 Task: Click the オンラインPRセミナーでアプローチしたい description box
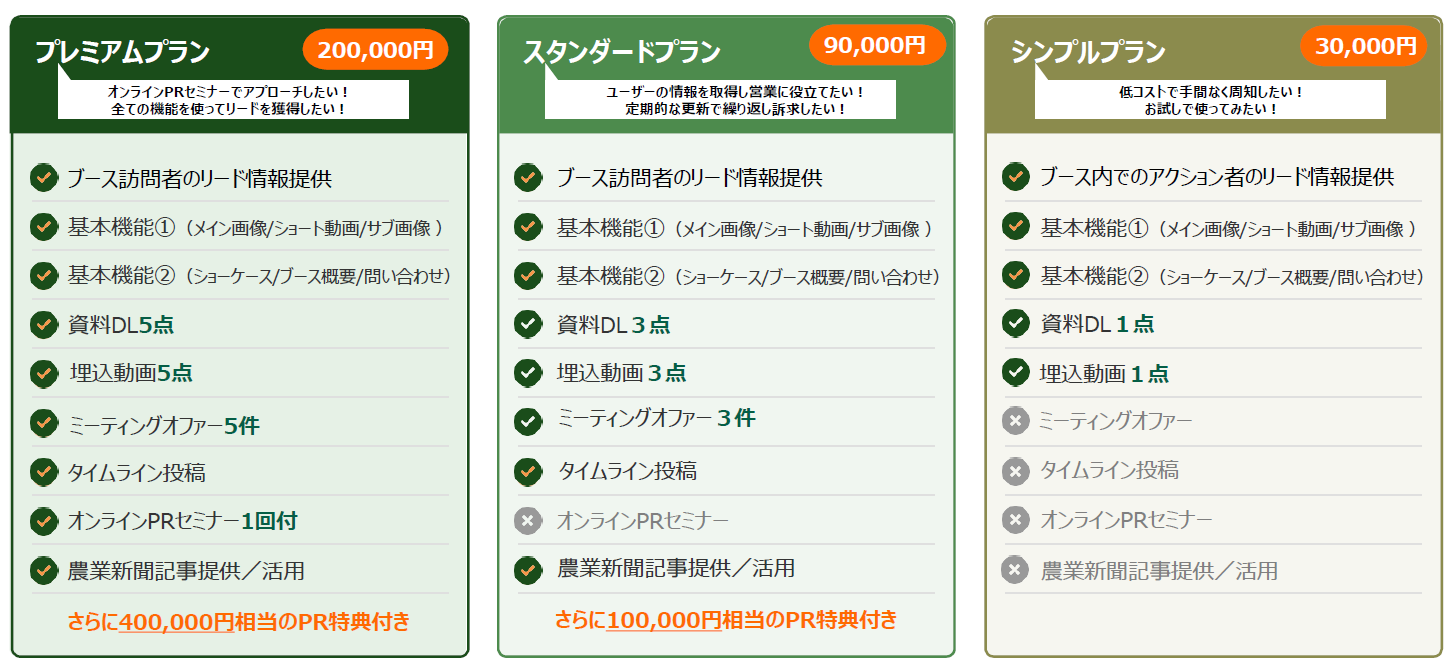click(233, 100)
